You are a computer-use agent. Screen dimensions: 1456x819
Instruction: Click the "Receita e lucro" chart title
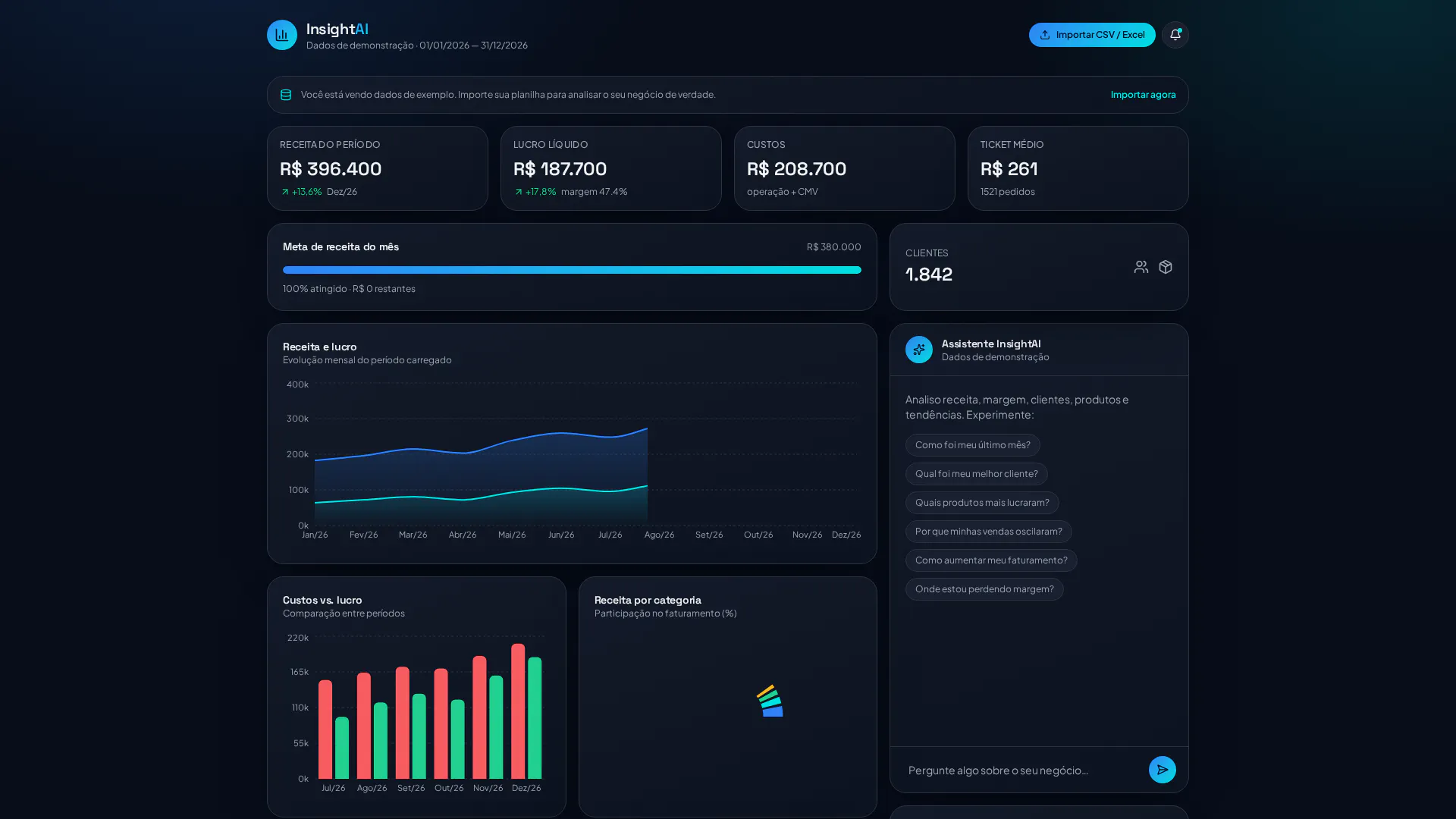click(x=320, y=347)
